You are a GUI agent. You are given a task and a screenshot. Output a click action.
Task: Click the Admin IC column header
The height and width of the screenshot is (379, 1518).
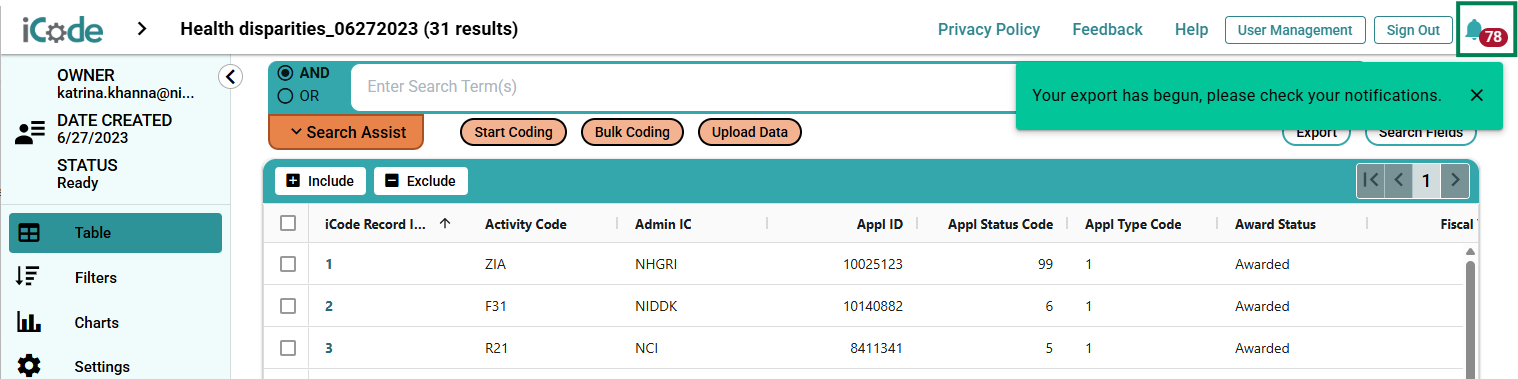663,224
